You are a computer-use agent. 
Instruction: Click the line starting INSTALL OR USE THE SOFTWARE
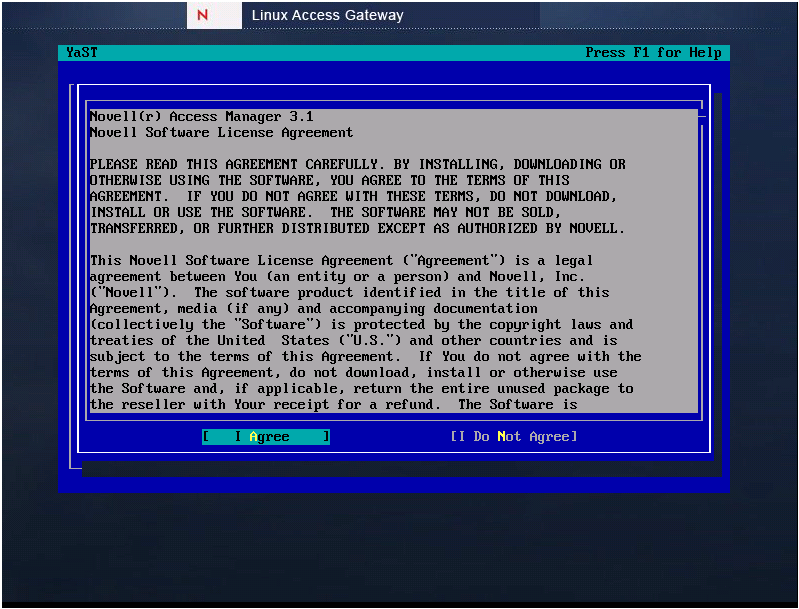325,213
